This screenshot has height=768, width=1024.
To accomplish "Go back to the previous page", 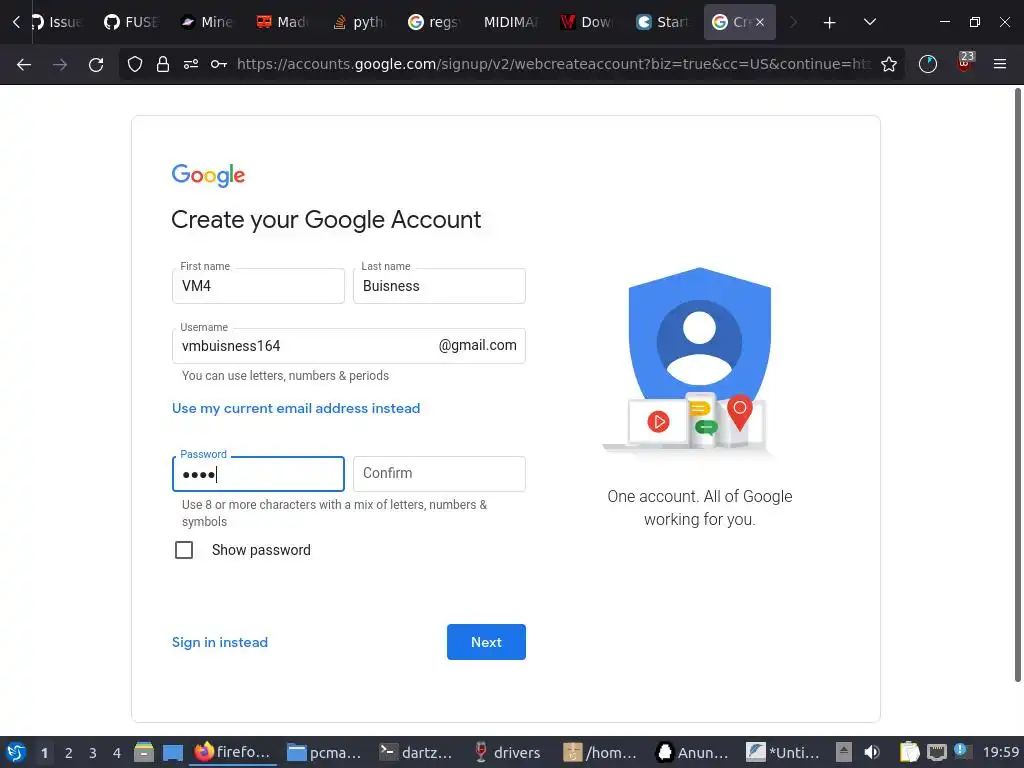I will click(24, 64).
